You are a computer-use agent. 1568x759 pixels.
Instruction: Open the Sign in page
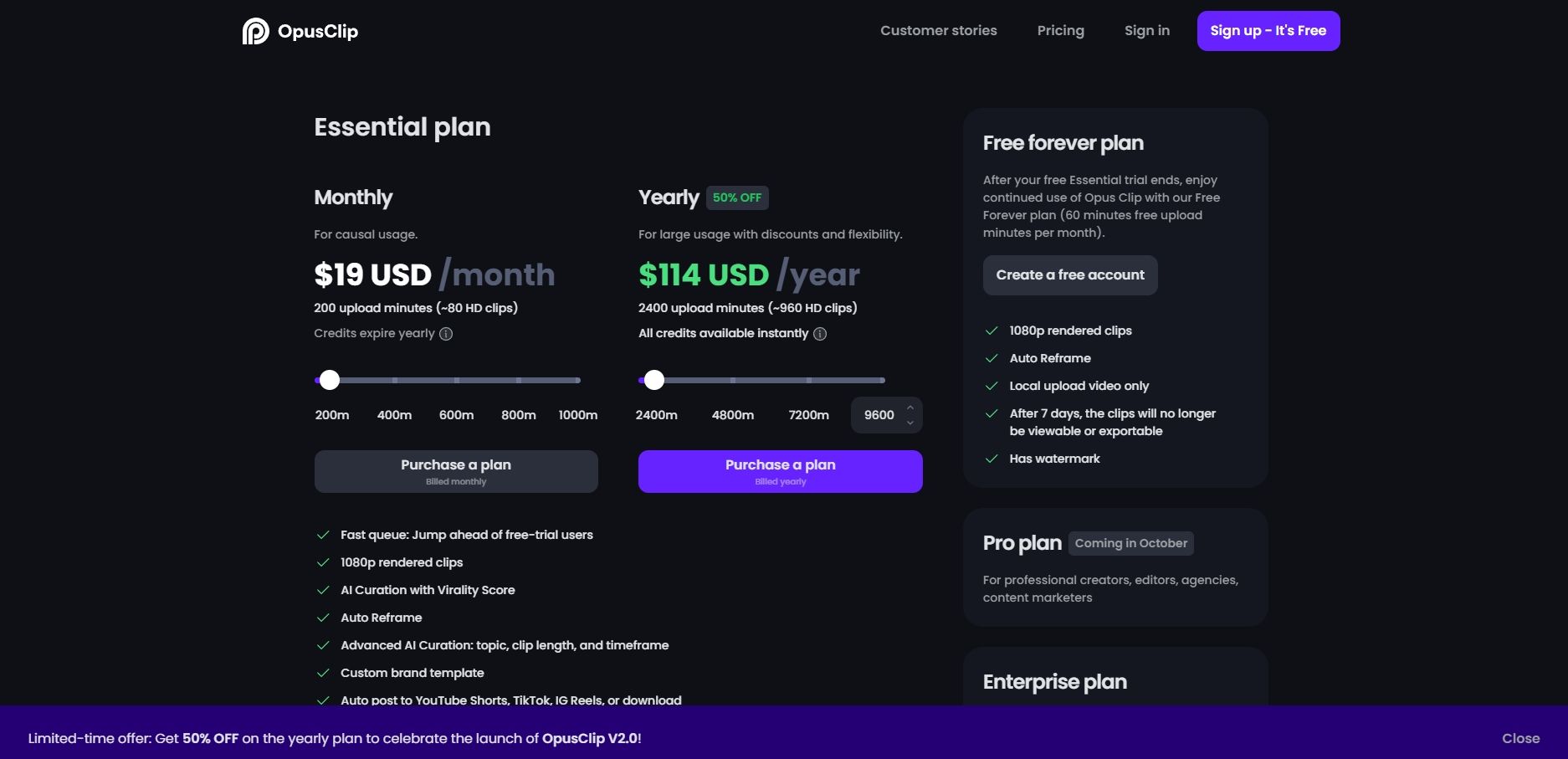pos(1147,31)
